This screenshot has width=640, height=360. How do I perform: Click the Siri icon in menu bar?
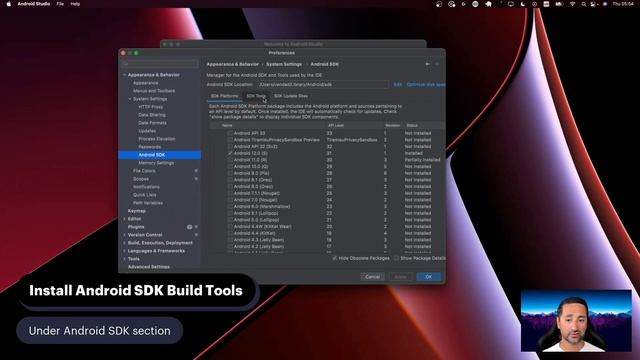tap(605, 4)
